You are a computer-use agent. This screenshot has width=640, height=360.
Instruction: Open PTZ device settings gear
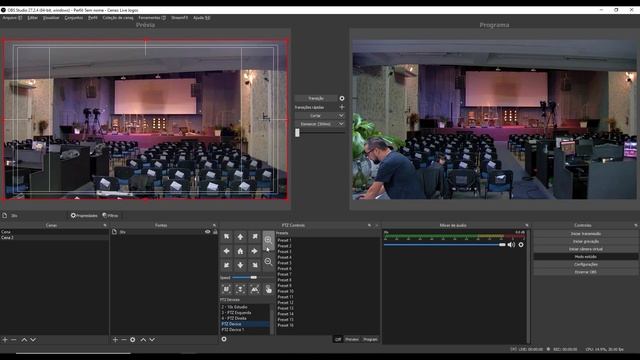pyautogui.click(x=224, y=339)
